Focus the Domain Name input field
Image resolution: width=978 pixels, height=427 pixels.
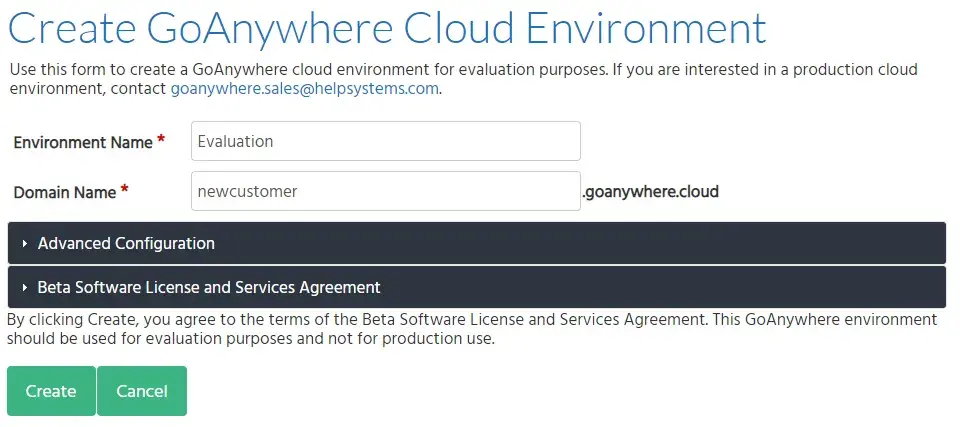385,191
